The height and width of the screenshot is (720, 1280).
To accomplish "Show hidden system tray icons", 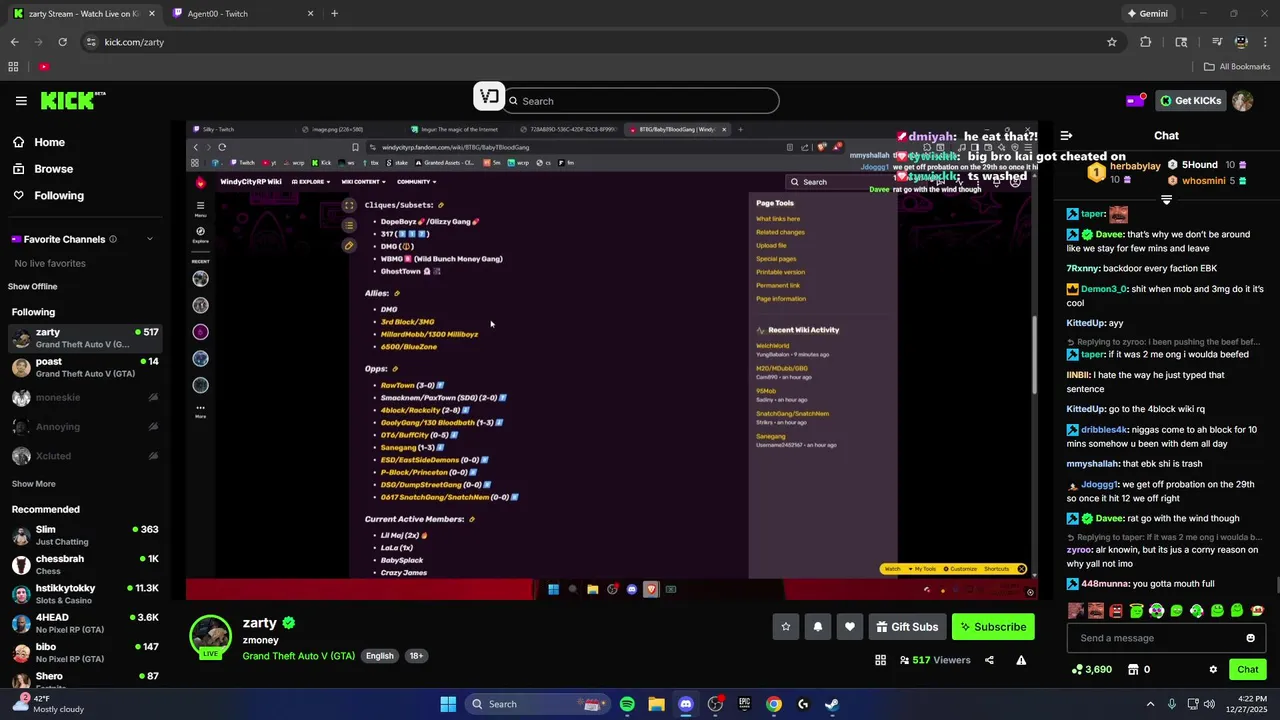I will tap(1150, 704).
